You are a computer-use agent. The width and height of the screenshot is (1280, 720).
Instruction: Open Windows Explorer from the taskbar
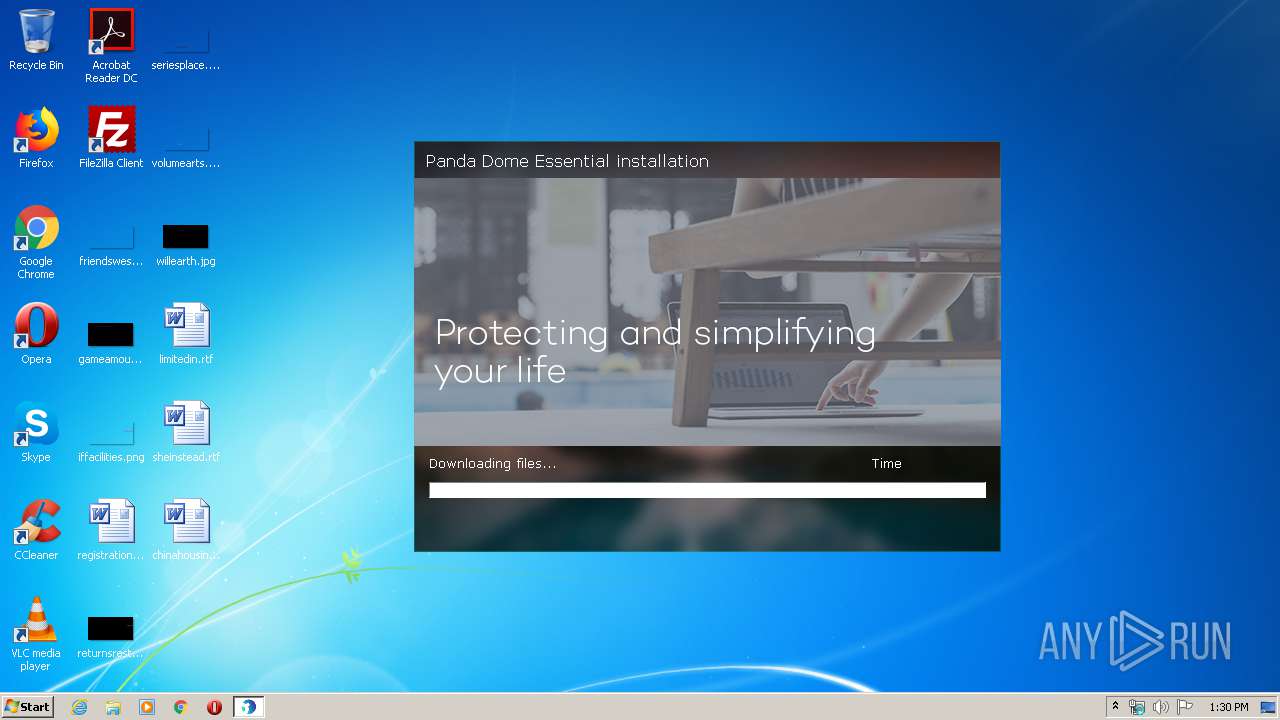[113, 707]
